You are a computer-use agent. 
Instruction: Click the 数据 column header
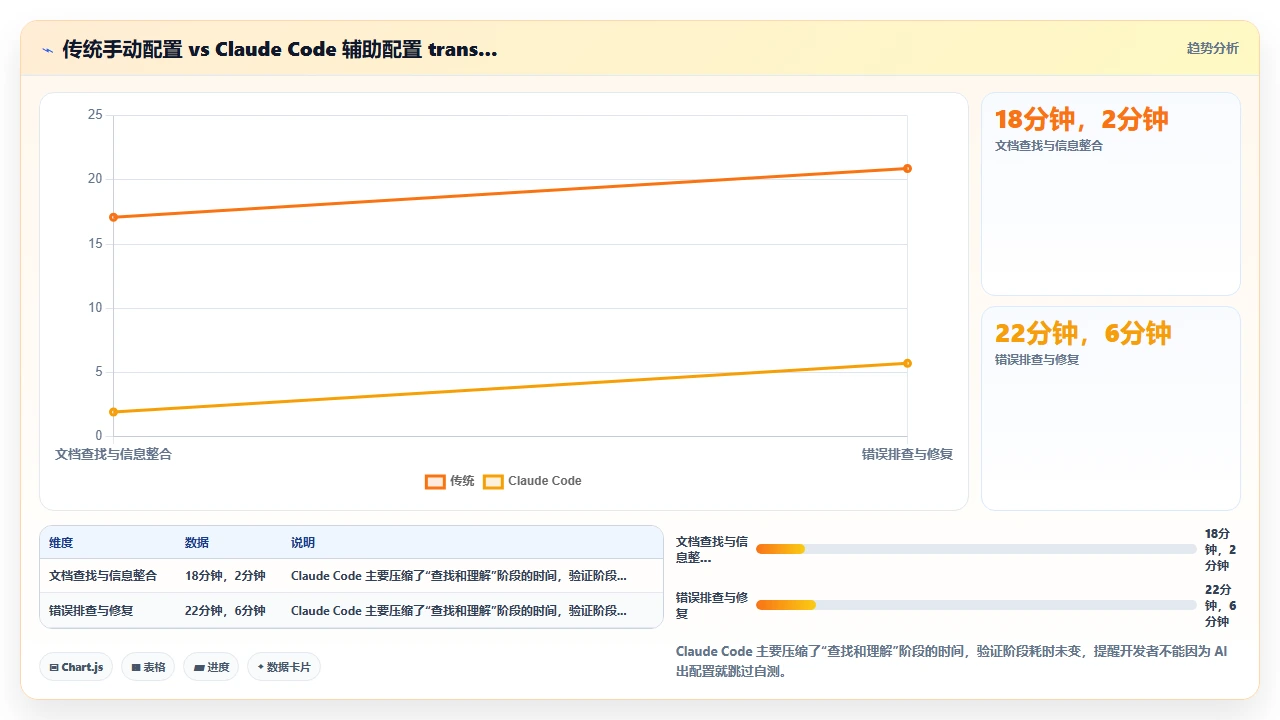(x=197, y=543)
